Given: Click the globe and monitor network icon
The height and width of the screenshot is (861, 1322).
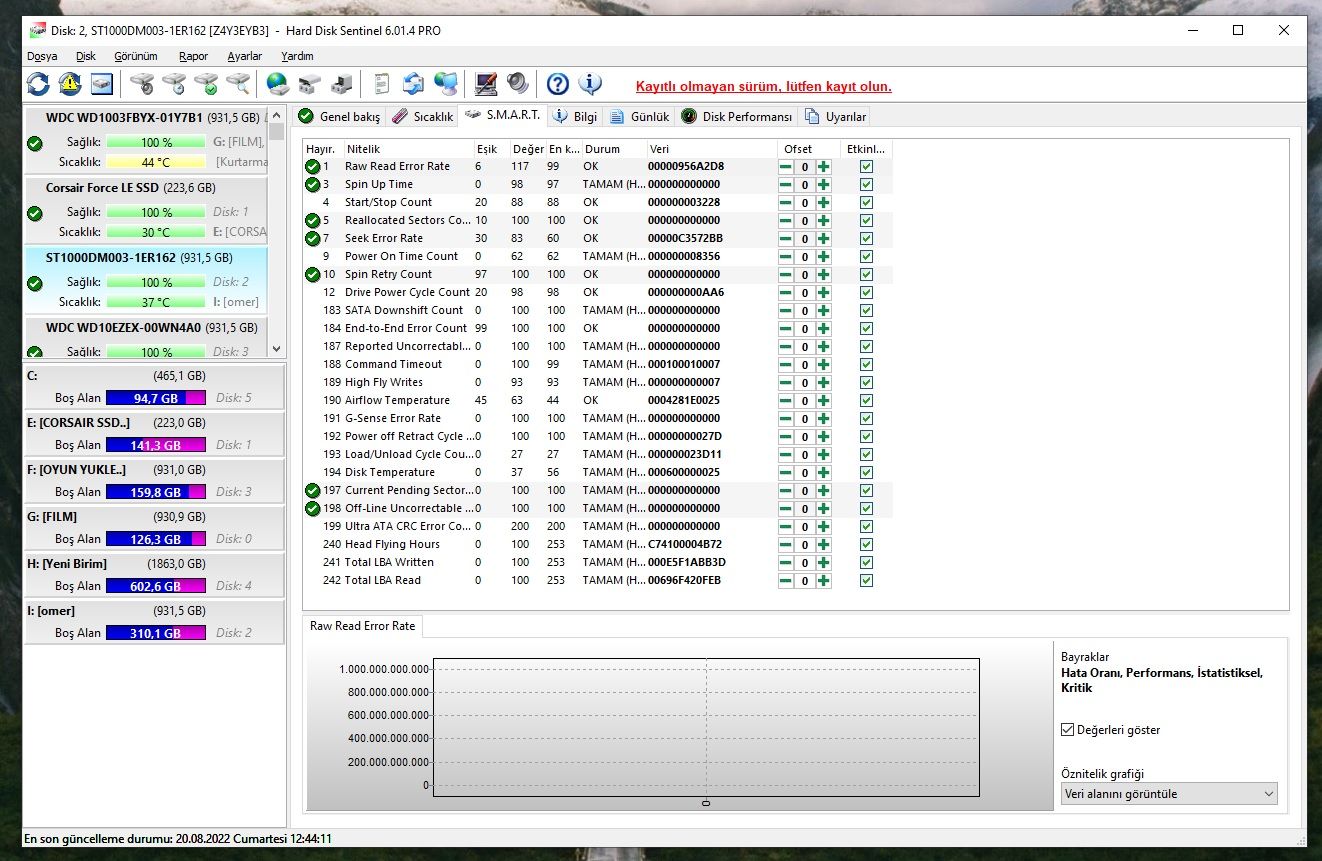Looking at the screenshot, I should click(446, 84).
